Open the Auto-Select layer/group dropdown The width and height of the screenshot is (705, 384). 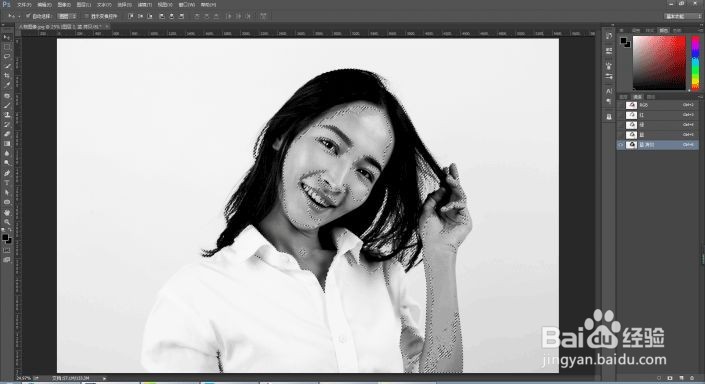67,16
